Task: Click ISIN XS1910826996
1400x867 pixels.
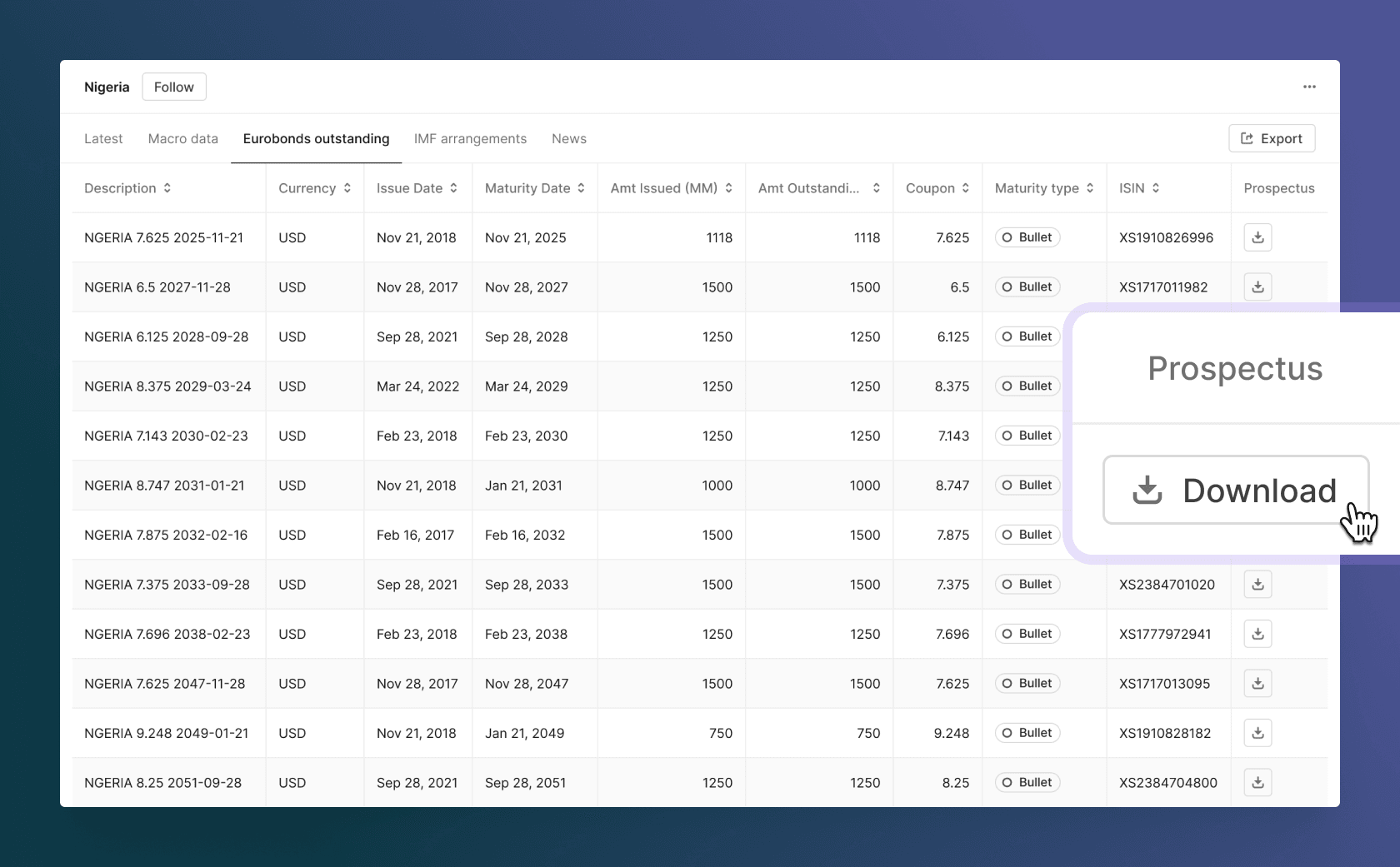Action: [x=1166, y=237]
